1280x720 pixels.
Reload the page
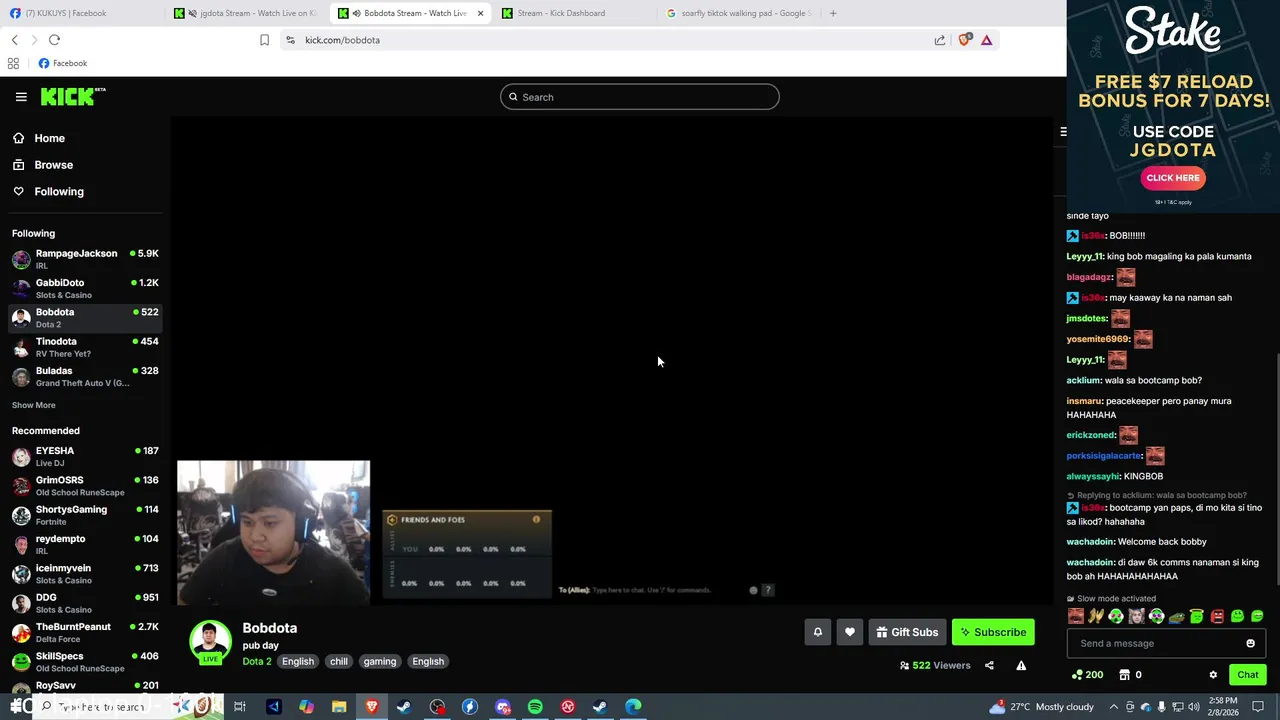coord(54,40)
